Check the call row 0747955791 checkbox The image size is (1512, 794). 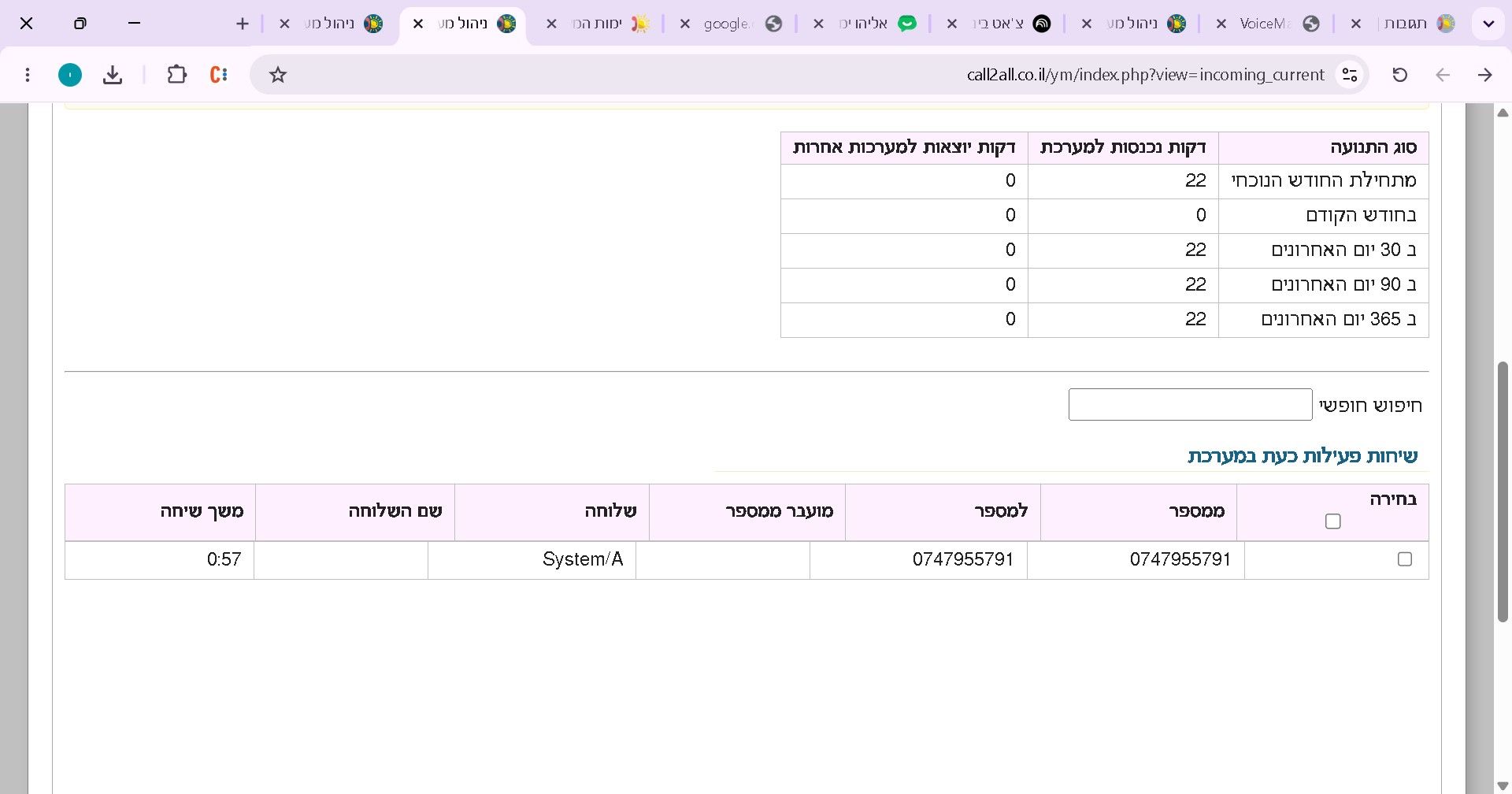click(x=1404, y=559)
